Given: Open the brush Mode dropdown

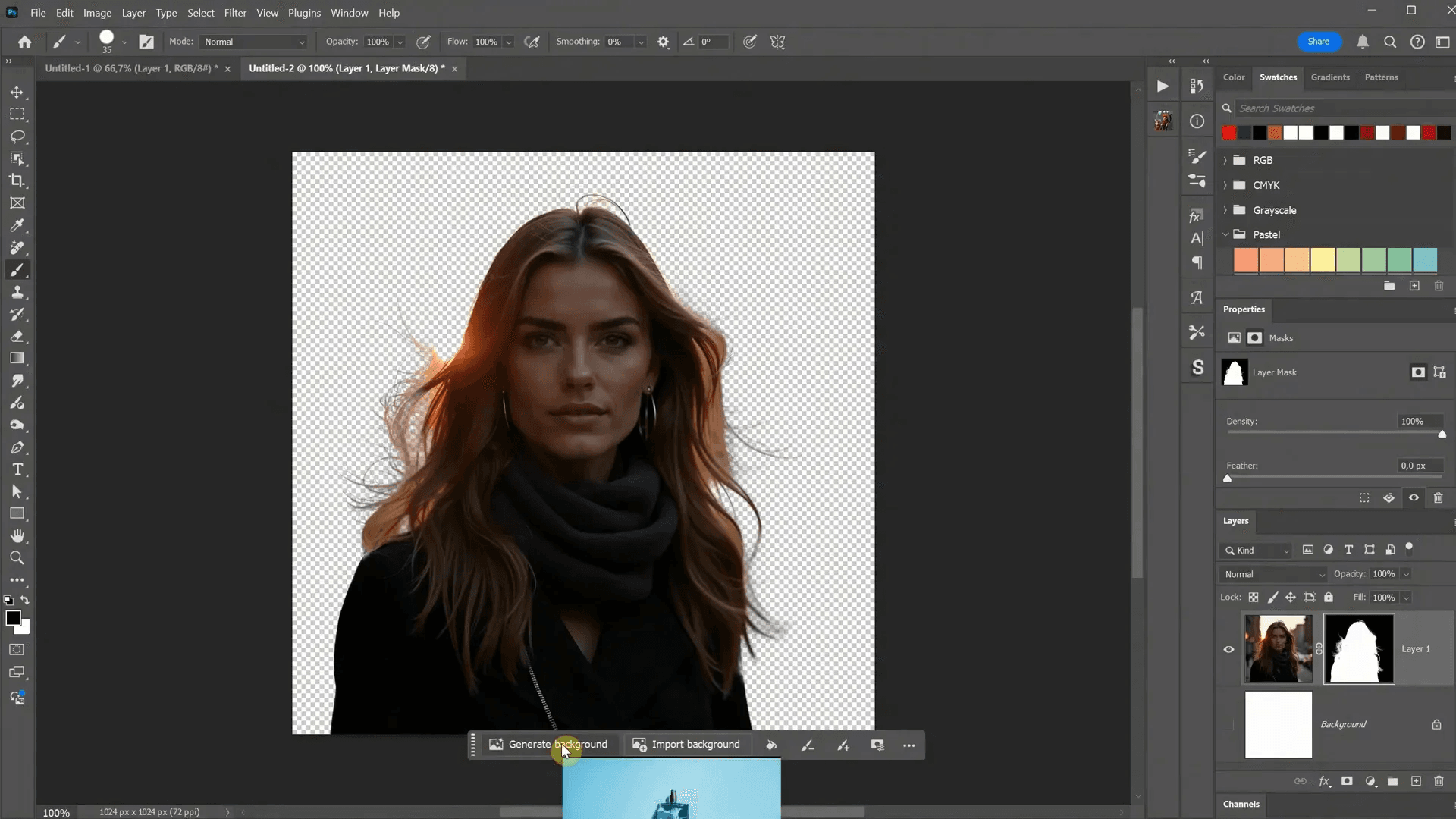Looking at the screenshot, I should [255, 42].
